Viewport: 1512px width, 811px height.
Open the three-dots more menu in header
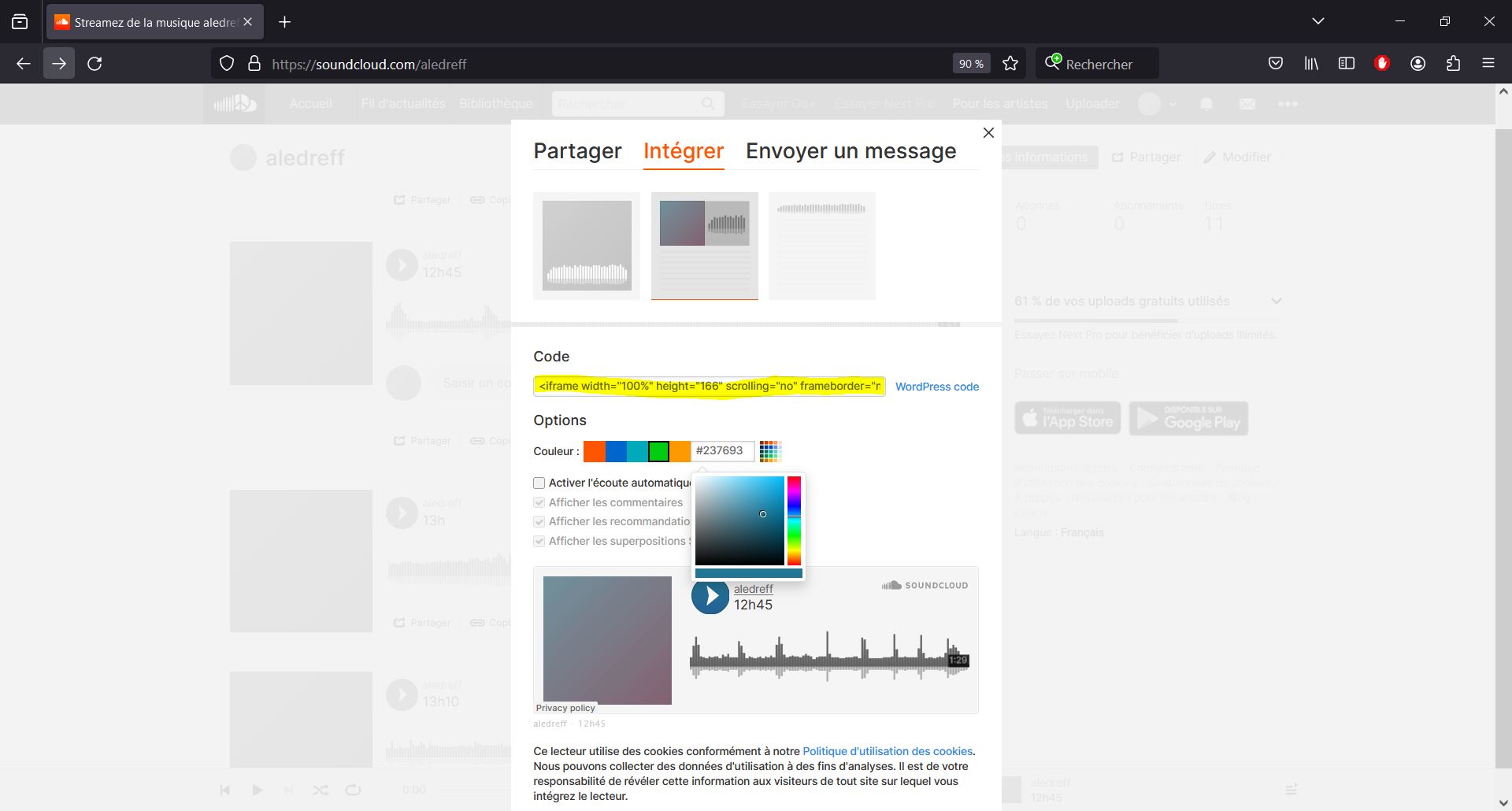click(x=1288, y=104)
